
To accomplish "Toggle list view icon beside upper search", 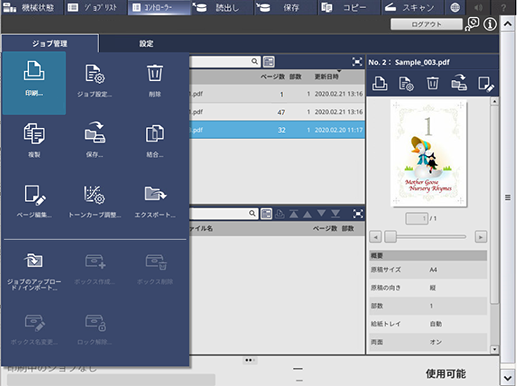I will pyautogui.click(x=269, y=62).
